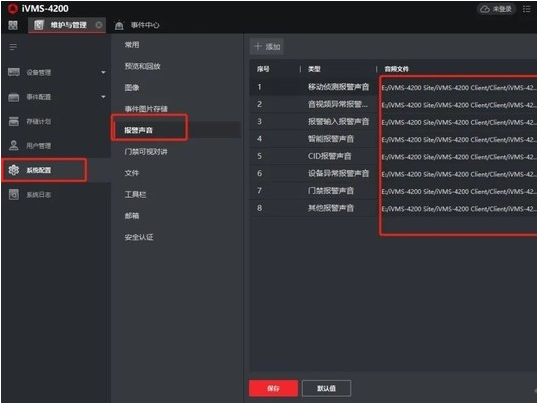Select the 报警声音 settings category
The image size is (537, 403).
[138, 130]
